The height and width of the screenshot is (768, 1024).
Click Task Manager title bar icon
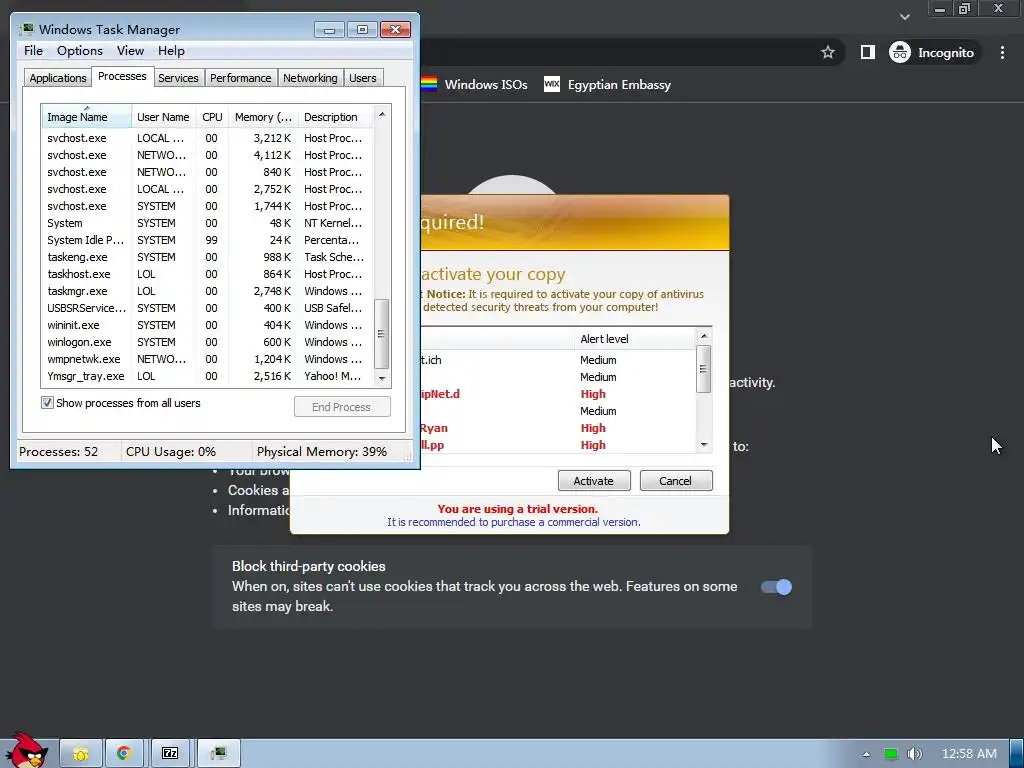click(27, 29)
